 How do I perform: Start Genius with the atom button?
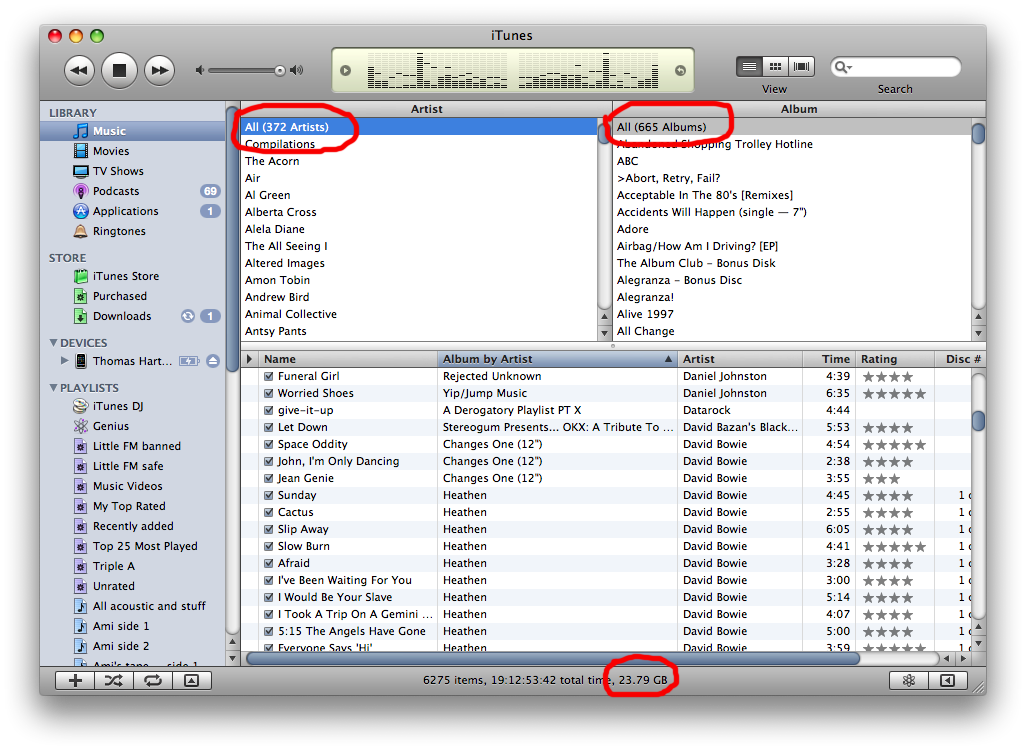(909, 681)
